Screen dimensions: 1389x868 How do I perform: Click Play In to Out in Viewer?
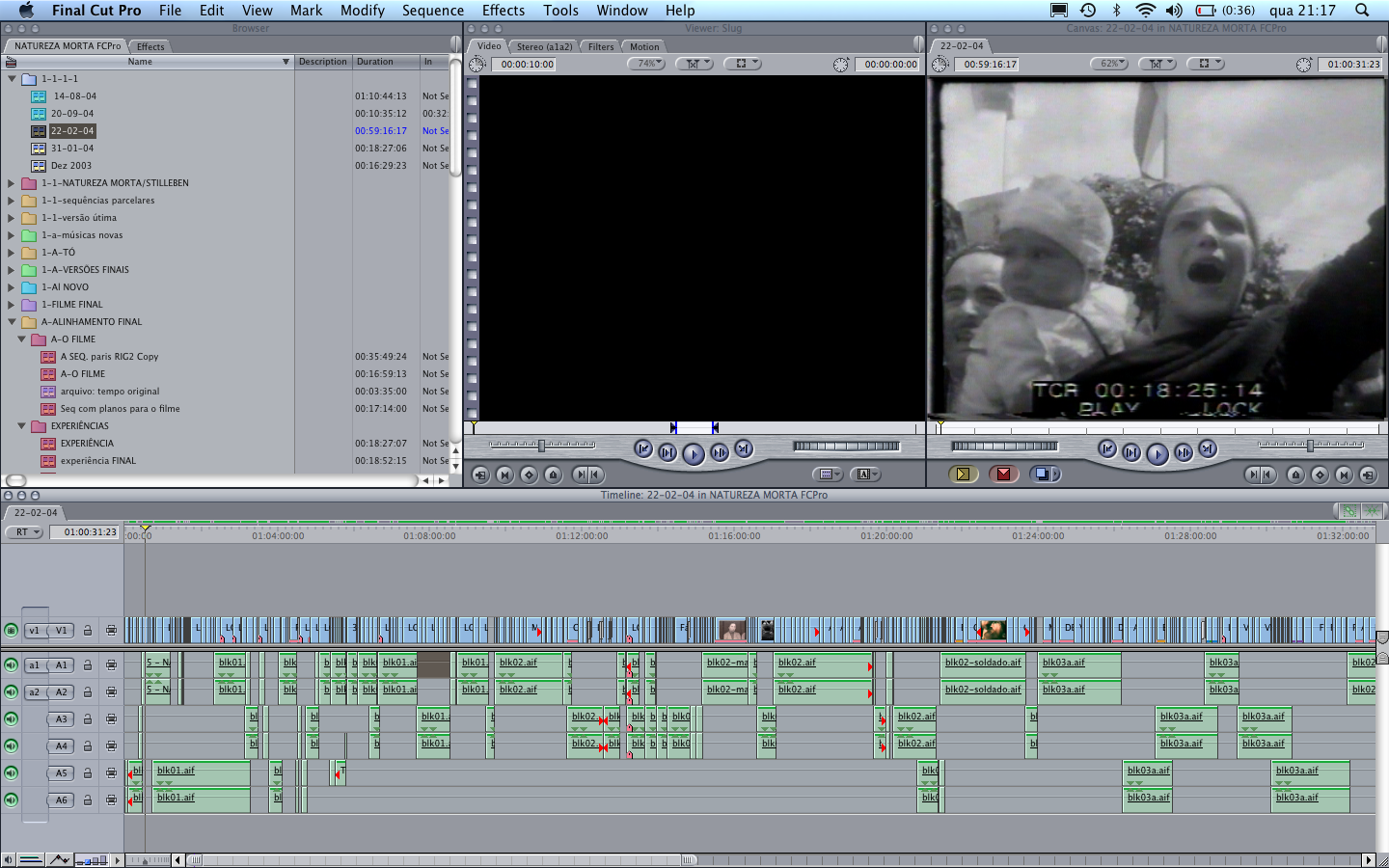[x=667, y=451]
